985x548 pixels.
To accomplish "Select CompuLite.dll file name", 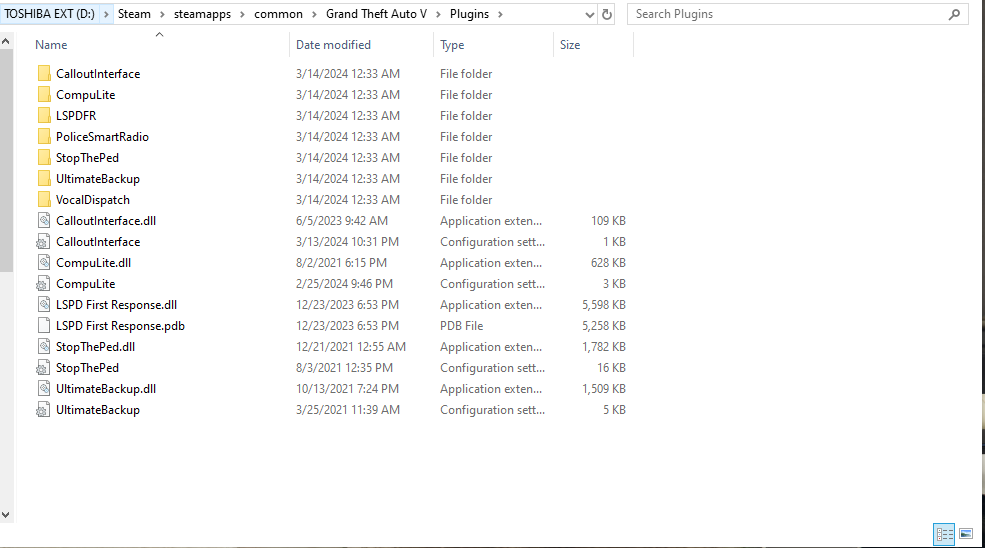I will pyautogui.click(x=94, y=263).
